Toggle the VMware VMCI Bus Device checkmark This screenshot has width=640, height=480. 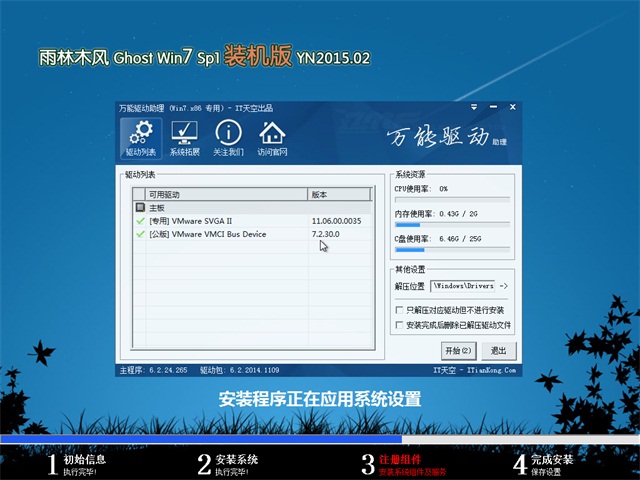pyautogui.click(x=140, y=234)
